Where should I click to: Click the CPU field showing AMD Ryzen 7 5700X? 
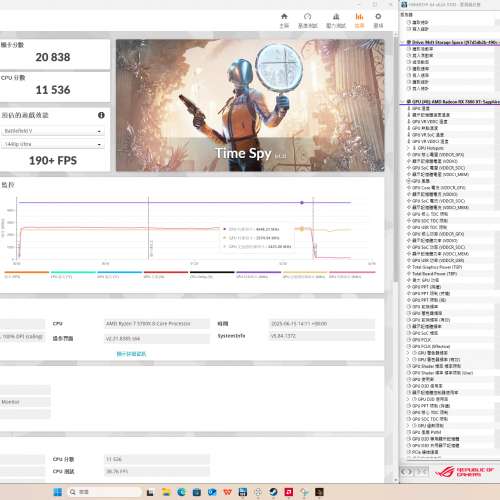(157, 324)
